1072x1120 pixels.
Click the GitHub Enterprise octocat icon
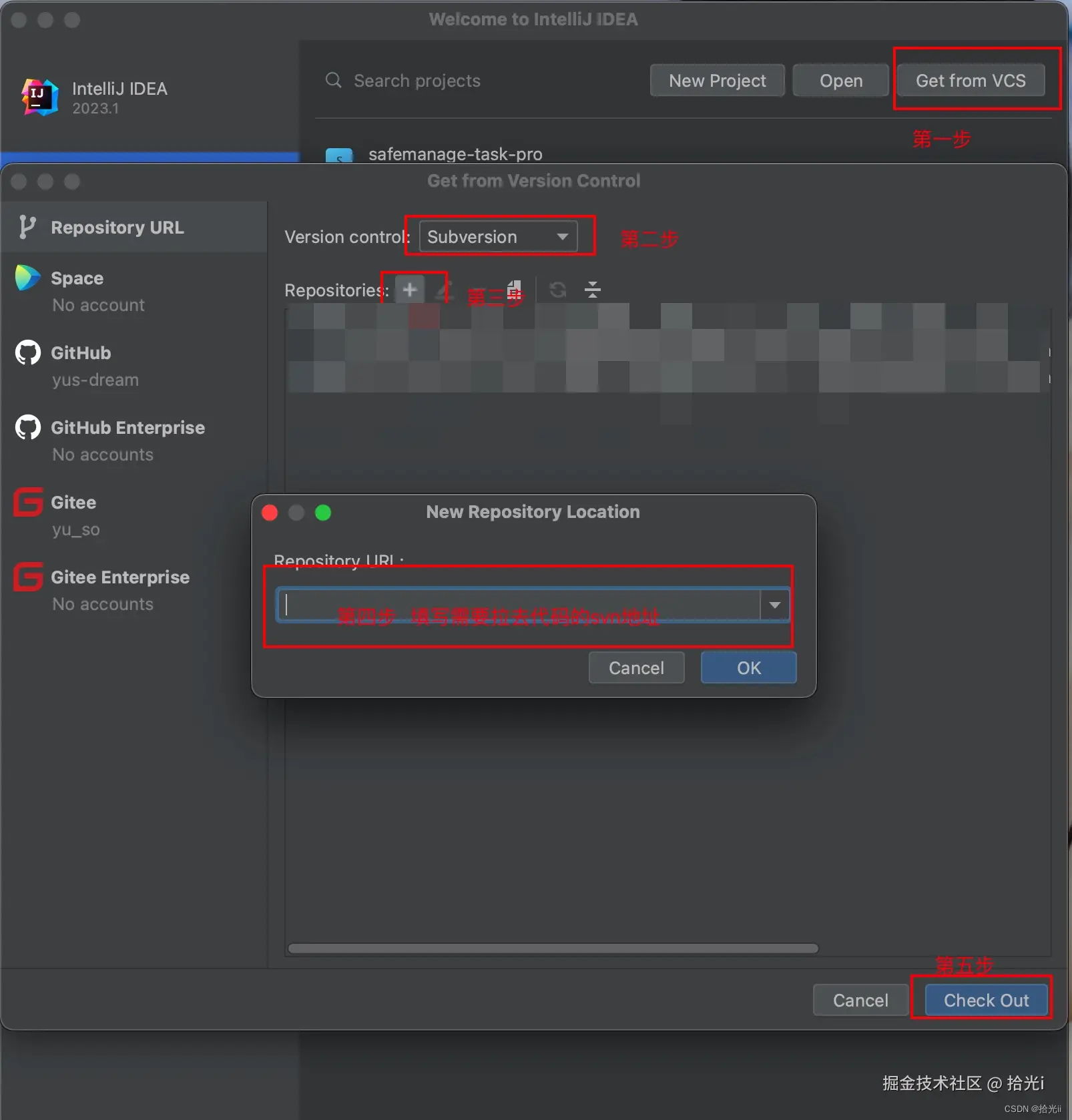pos(27,427)
